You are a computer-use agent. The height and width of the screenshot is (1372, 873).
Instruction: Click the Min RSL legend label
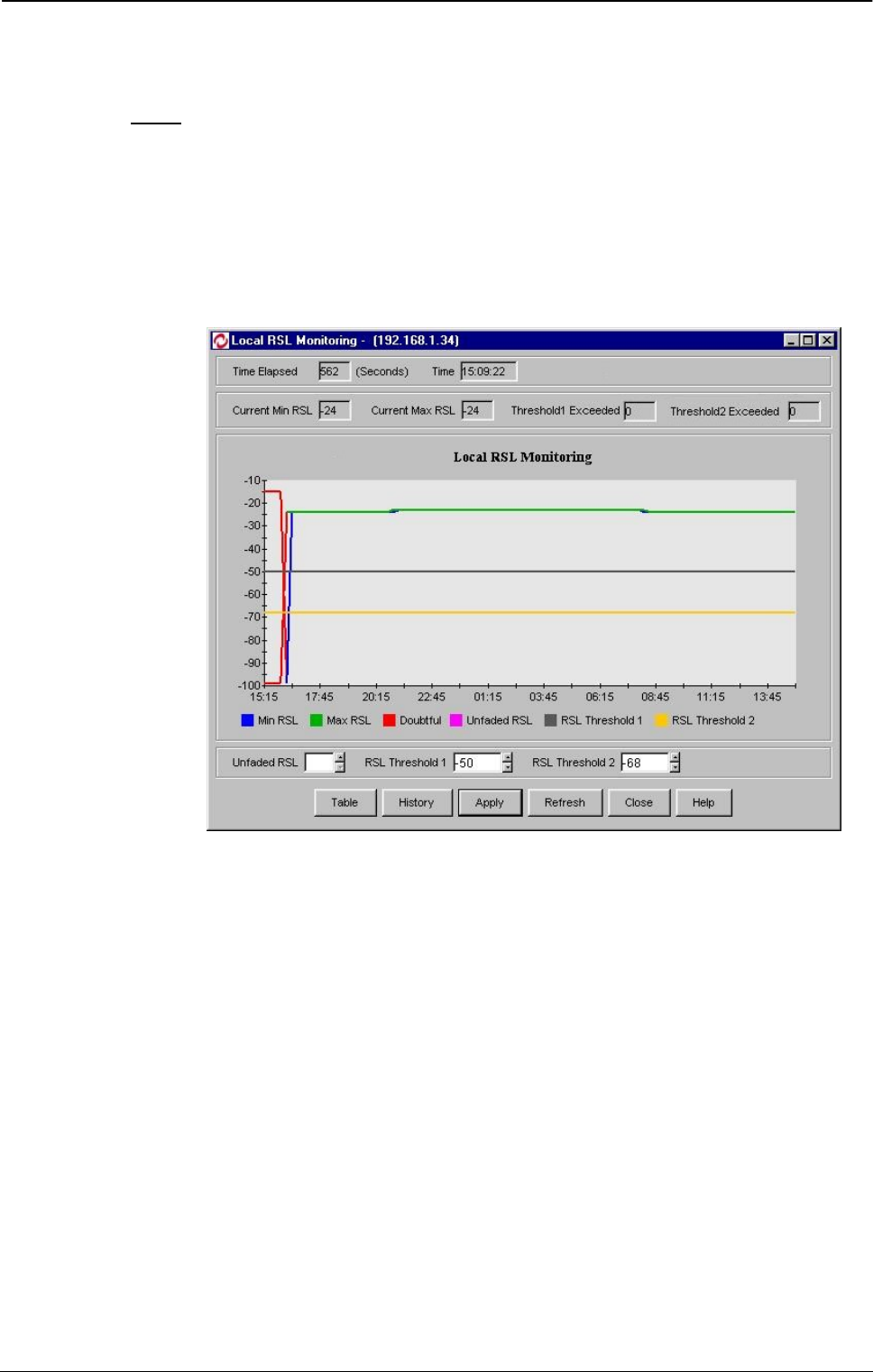point(278,720)
